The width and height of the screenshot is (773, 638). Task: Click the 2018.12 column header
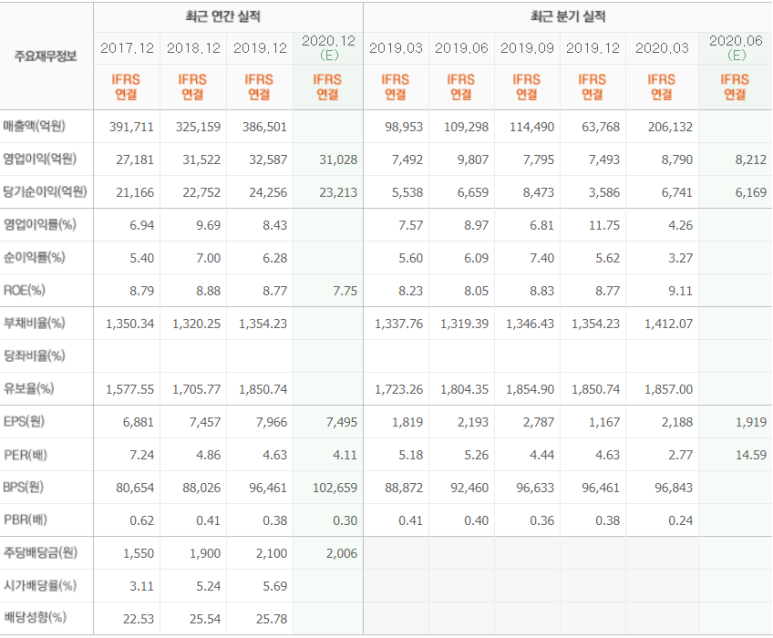[194, 48]
